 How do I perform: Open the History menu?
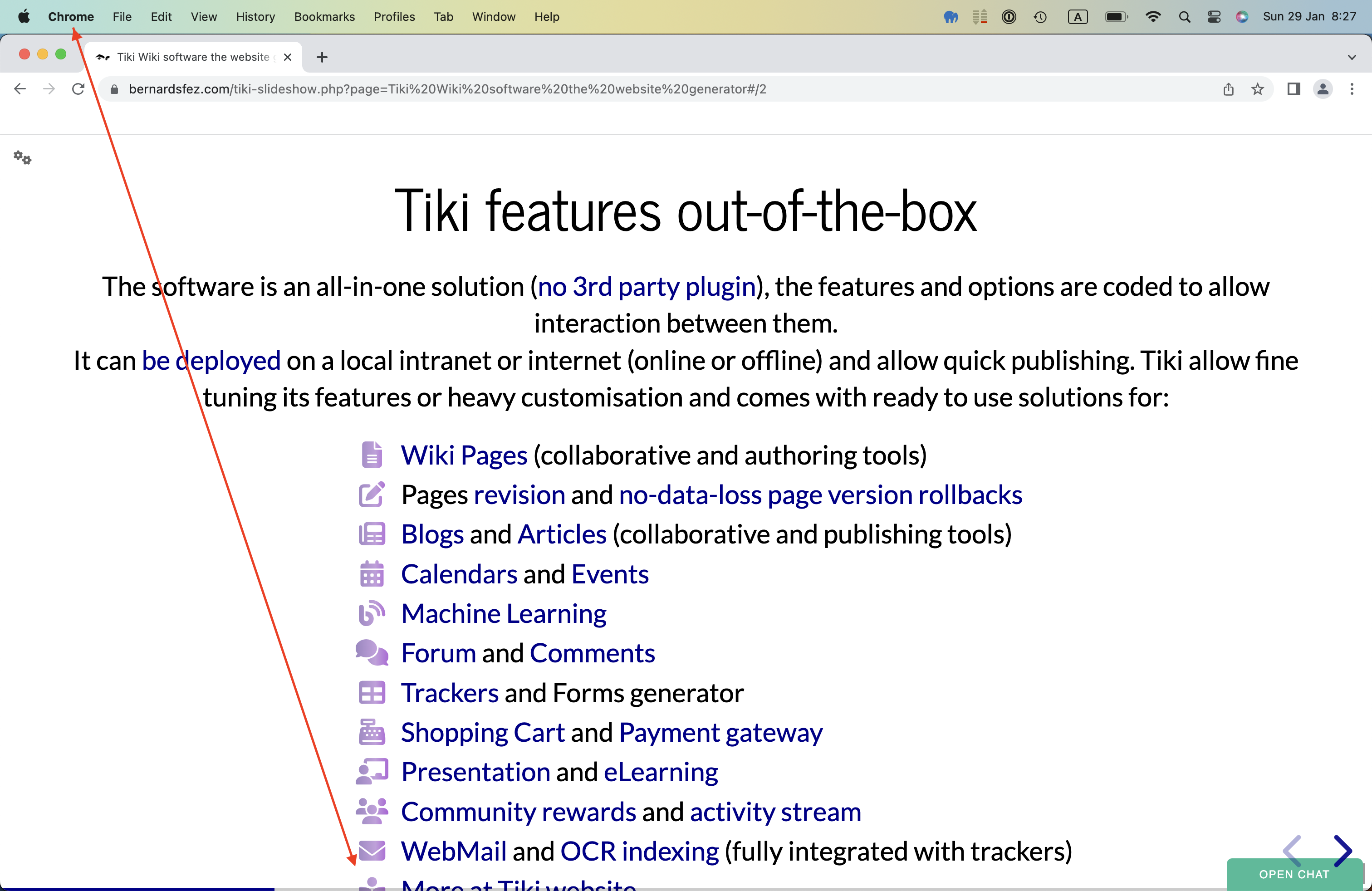point(255,17)
